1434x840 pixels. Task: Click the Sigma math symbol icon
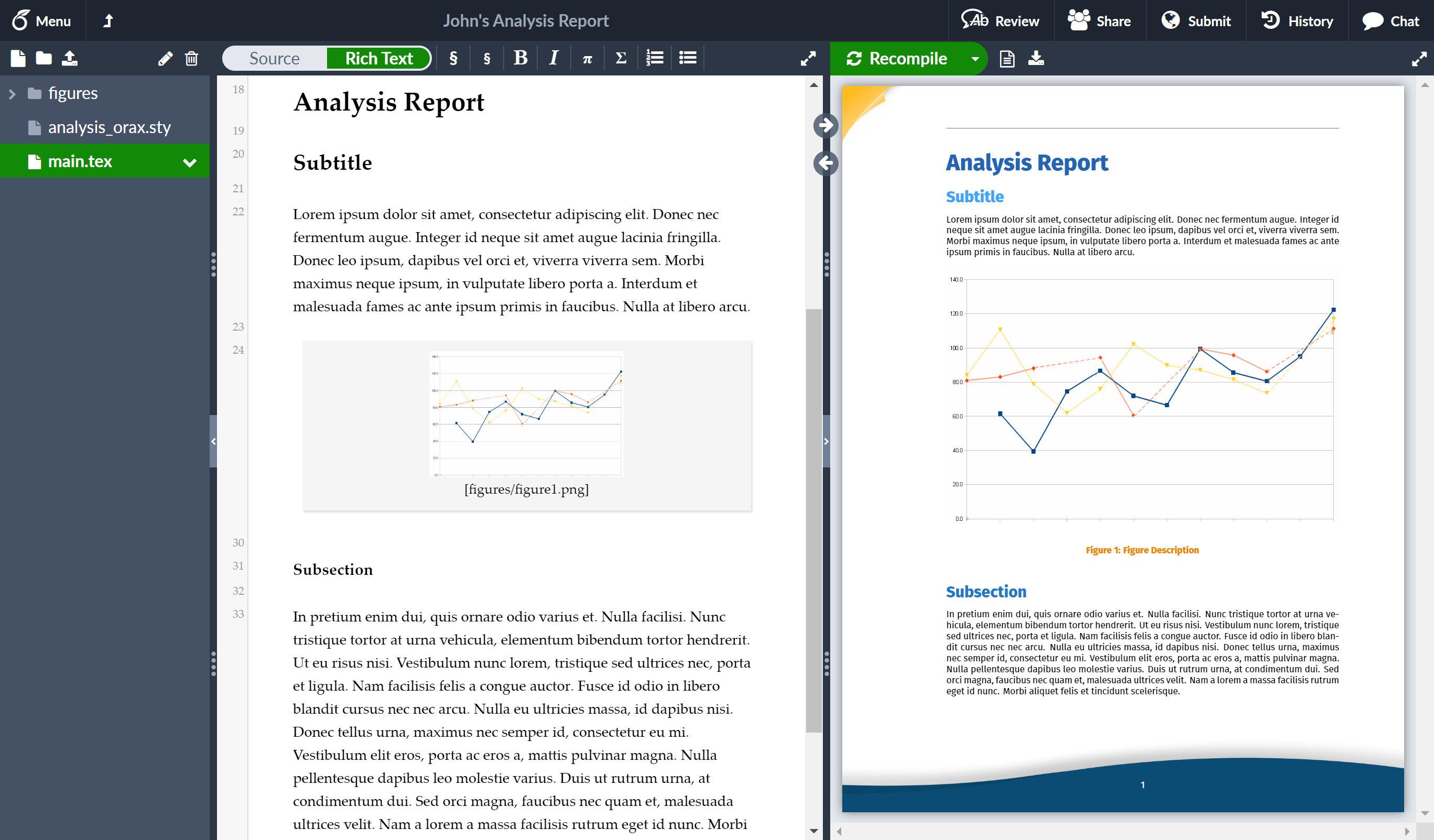coord(620,58)
